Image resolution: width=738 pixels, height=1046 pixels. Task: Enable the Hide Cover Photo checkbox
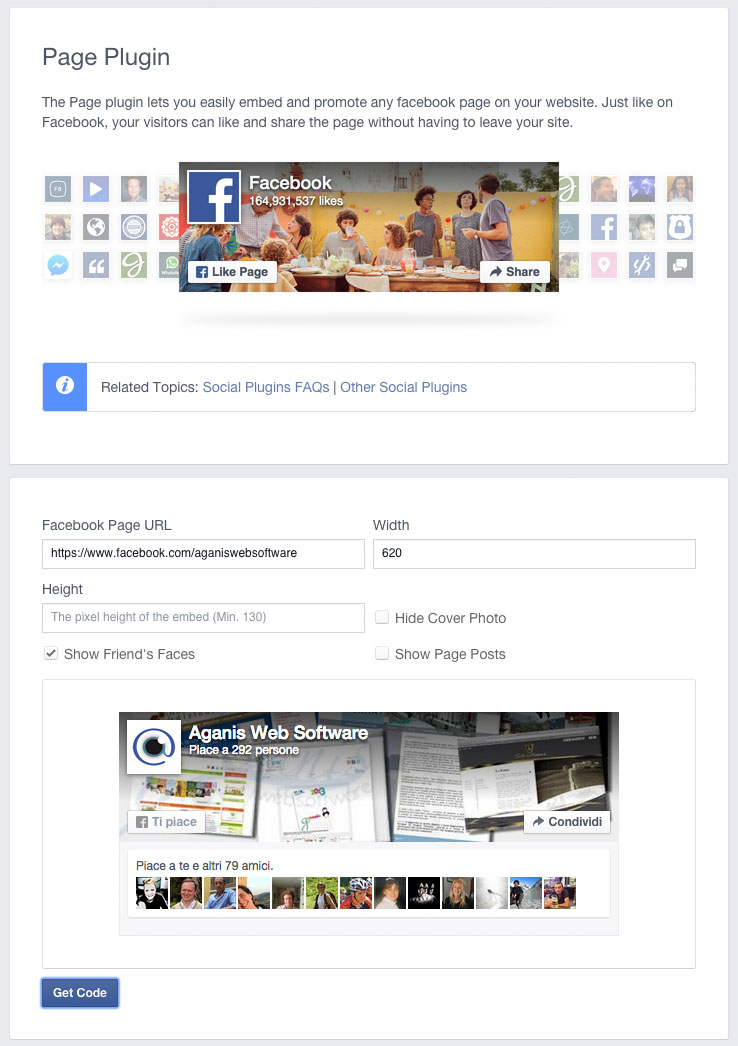(x=382, y=617)
